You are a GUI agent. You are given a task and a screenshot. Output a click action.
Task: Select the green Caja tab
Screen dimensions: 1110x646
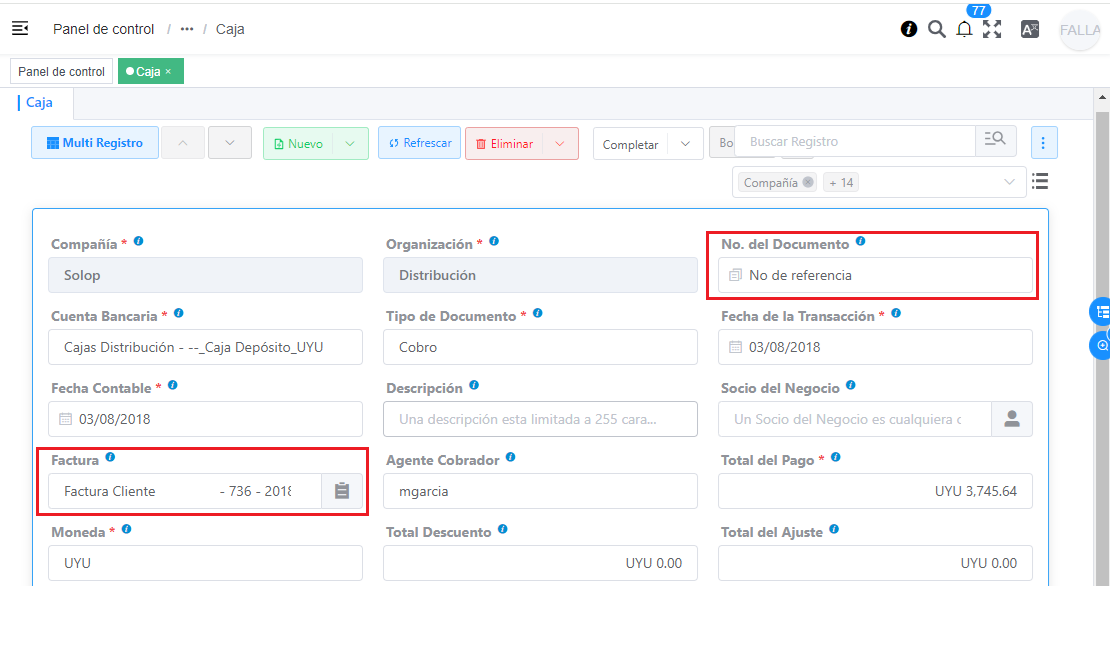click(x=150, y=71)
